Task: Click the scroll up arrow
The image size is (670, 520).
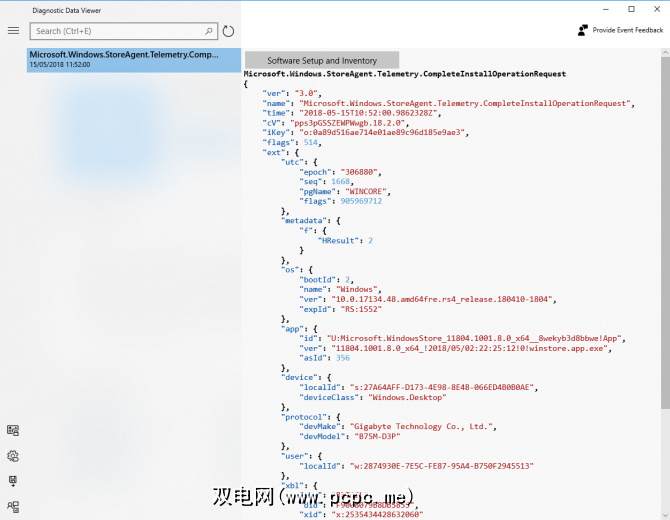Action: (665, 52)
